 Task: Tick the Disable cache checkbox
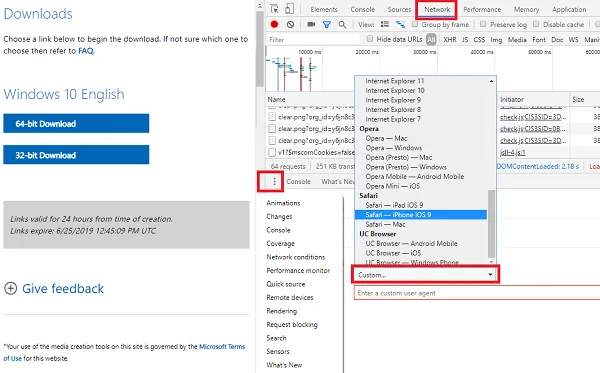(x=536, y=24)
